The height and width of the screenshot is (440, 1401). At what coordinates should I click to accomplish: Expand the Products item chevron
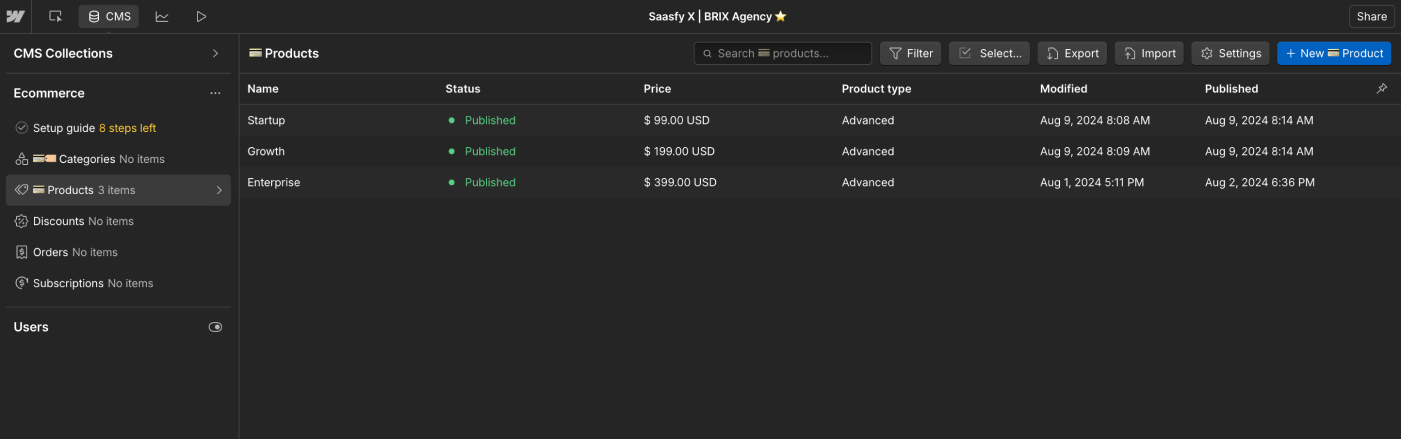(x=219, y=190)
